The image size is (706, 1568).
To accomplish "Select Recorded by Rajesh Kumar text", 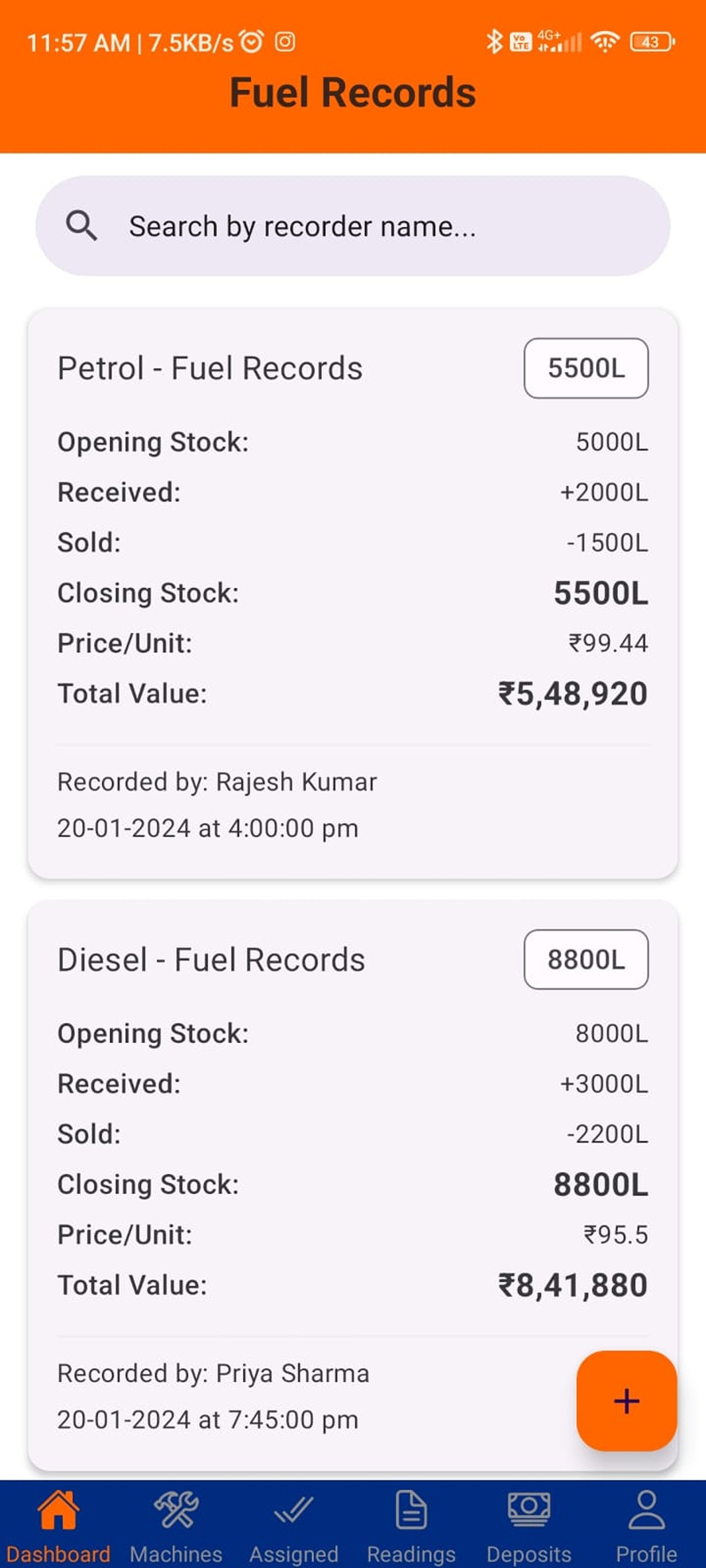I will coord(217,782).
